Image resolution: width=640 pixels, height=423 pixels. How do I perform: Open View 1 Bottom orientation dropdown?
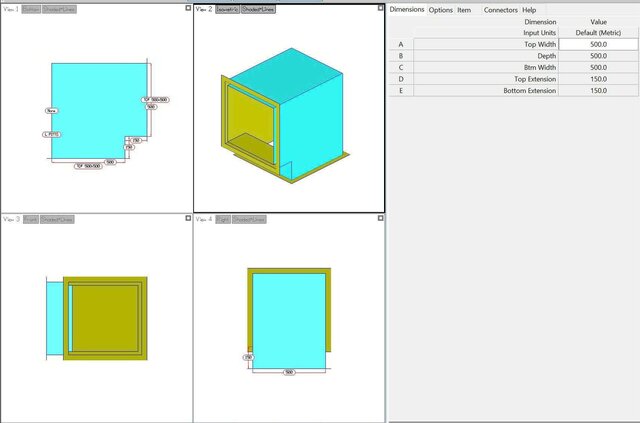click(x=31, y=9)
